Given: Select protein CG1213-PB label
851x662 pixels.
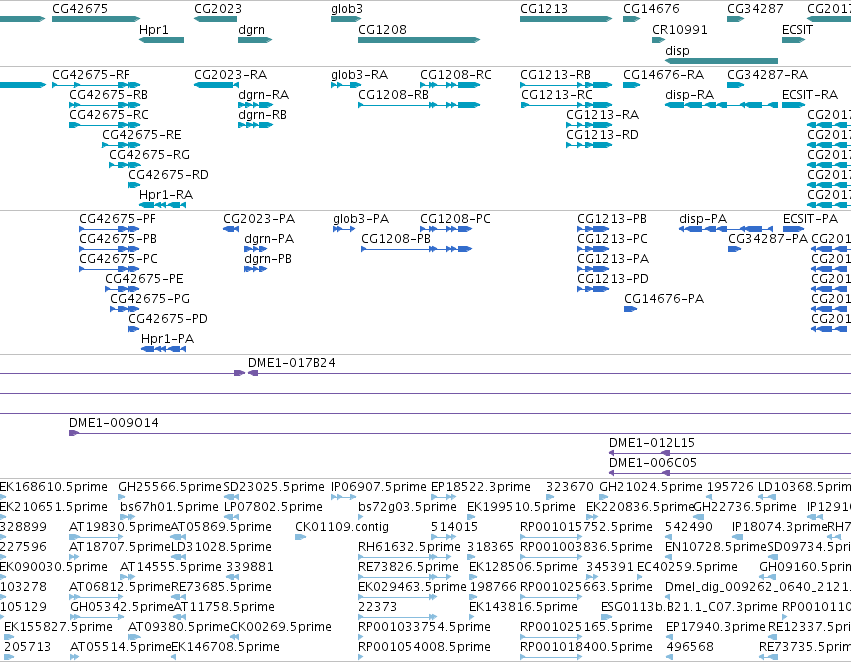Looking at the screenshot, I should pos(612,219).
